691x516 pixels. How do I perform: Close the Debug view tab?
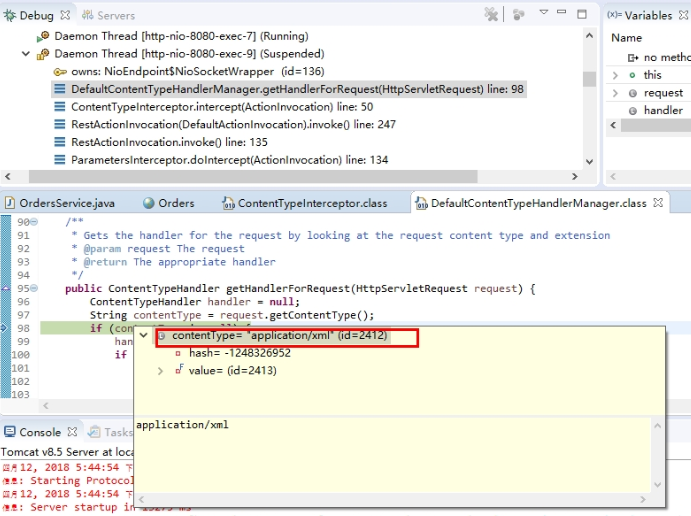click(65, 15)
